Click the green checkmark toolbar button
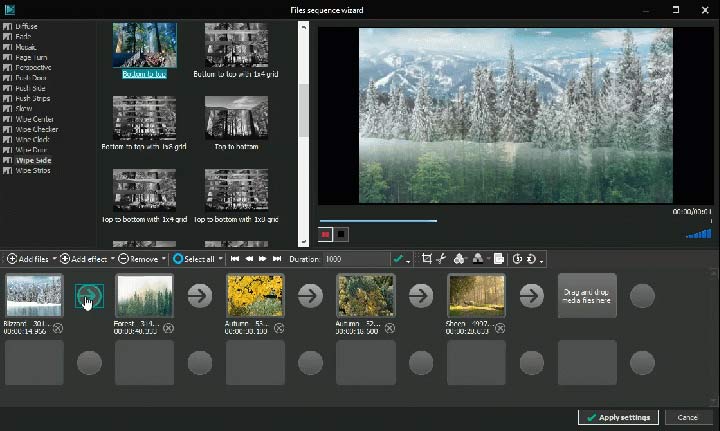This screenshot has height=431, width=720. (x=399, y=259)
